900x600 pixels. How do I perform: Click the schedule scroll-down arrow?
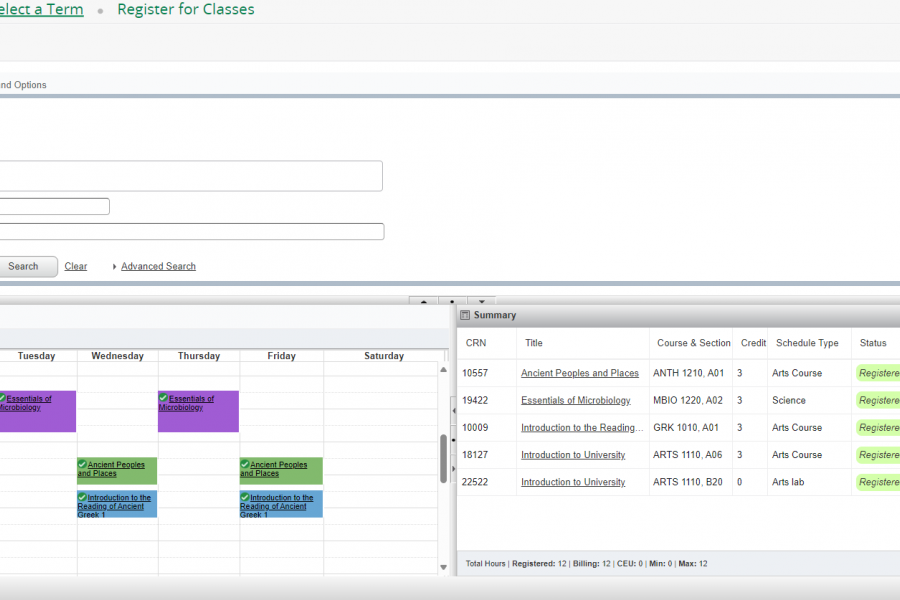tap(444, 568)
